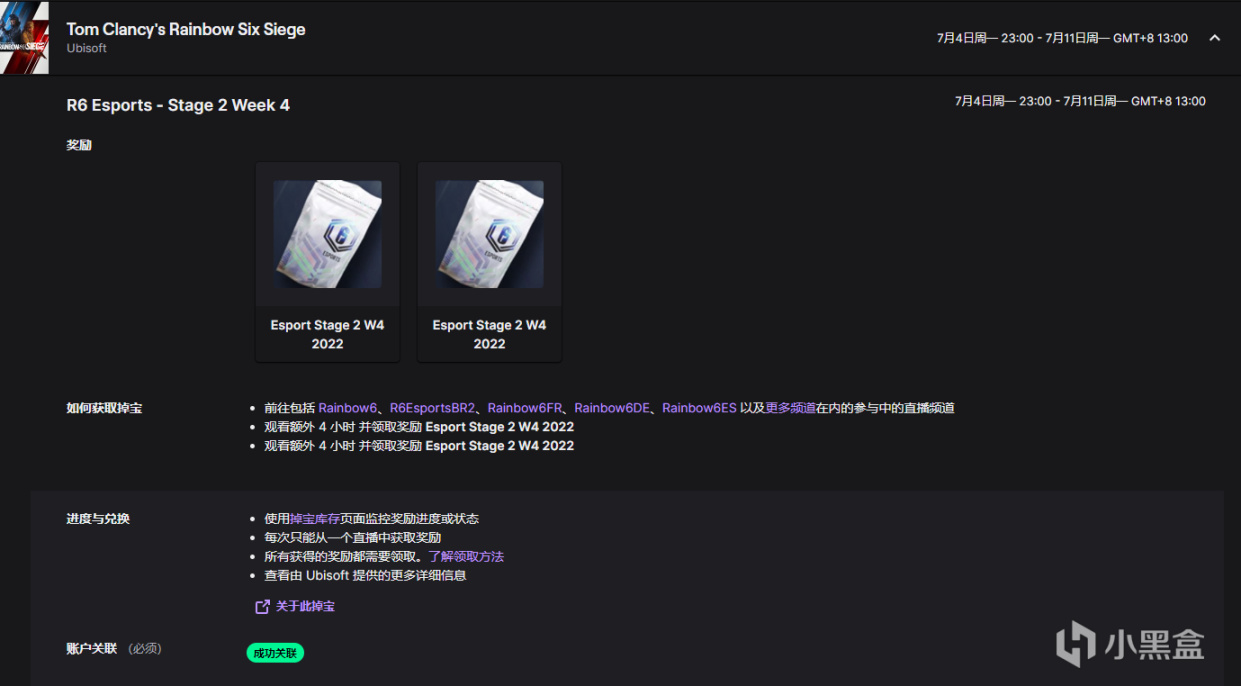Click the Tom Clancy's Rainbow Six Siege title

pos(186,29)
